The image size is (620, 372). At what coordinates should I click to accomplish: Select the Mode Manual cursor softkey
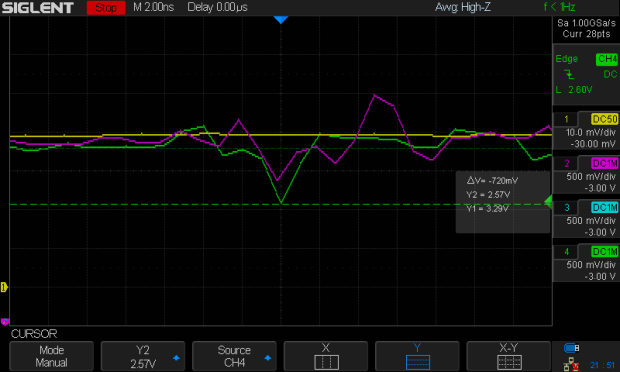(x=51, y=356)
